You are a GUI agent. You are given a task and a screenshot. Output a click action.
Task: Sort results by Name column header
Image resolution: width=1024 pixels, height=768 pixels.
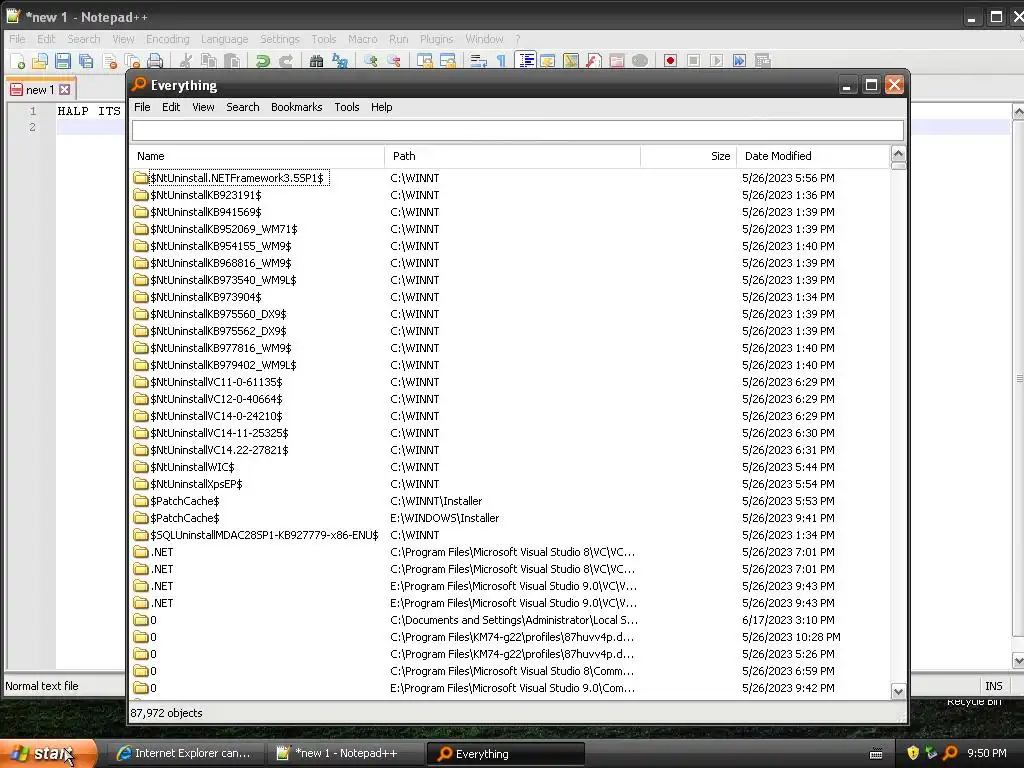[x=257, y=156]
